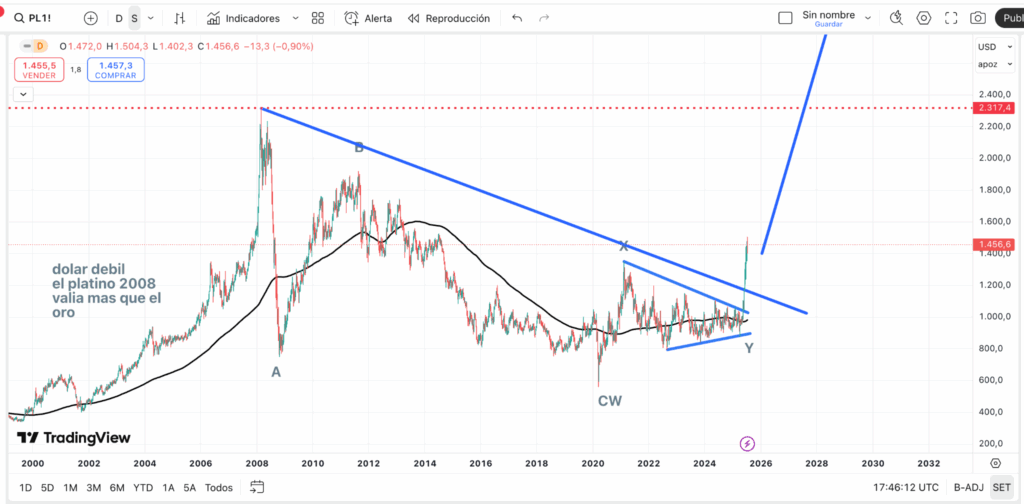1024x504 pixels.
Task: Click the undo arrow
Action: point(517,18)
